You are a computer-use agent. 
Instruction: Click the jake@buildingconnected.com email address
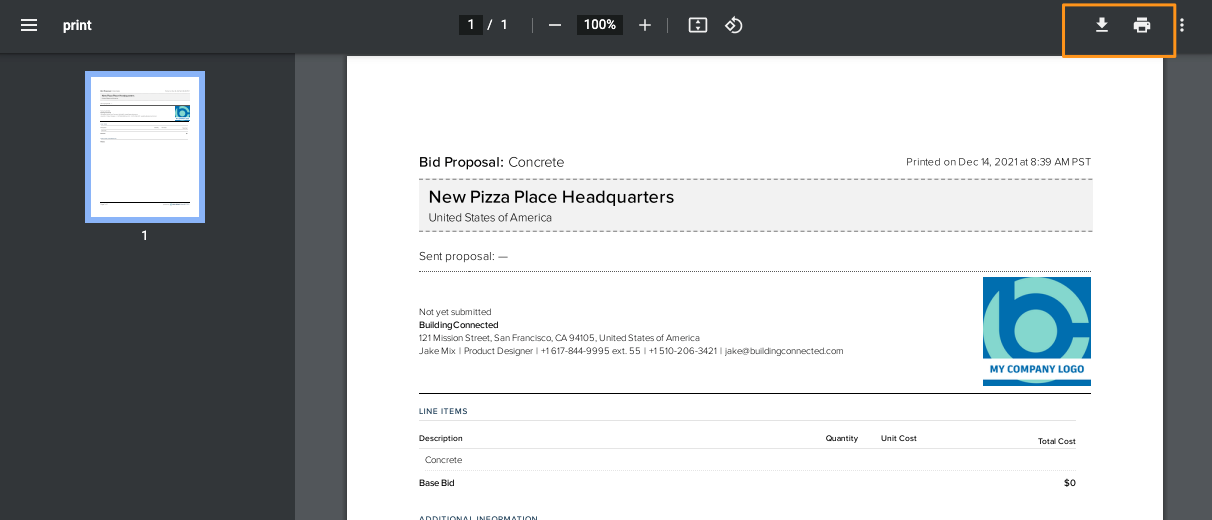tap(784, 351)
